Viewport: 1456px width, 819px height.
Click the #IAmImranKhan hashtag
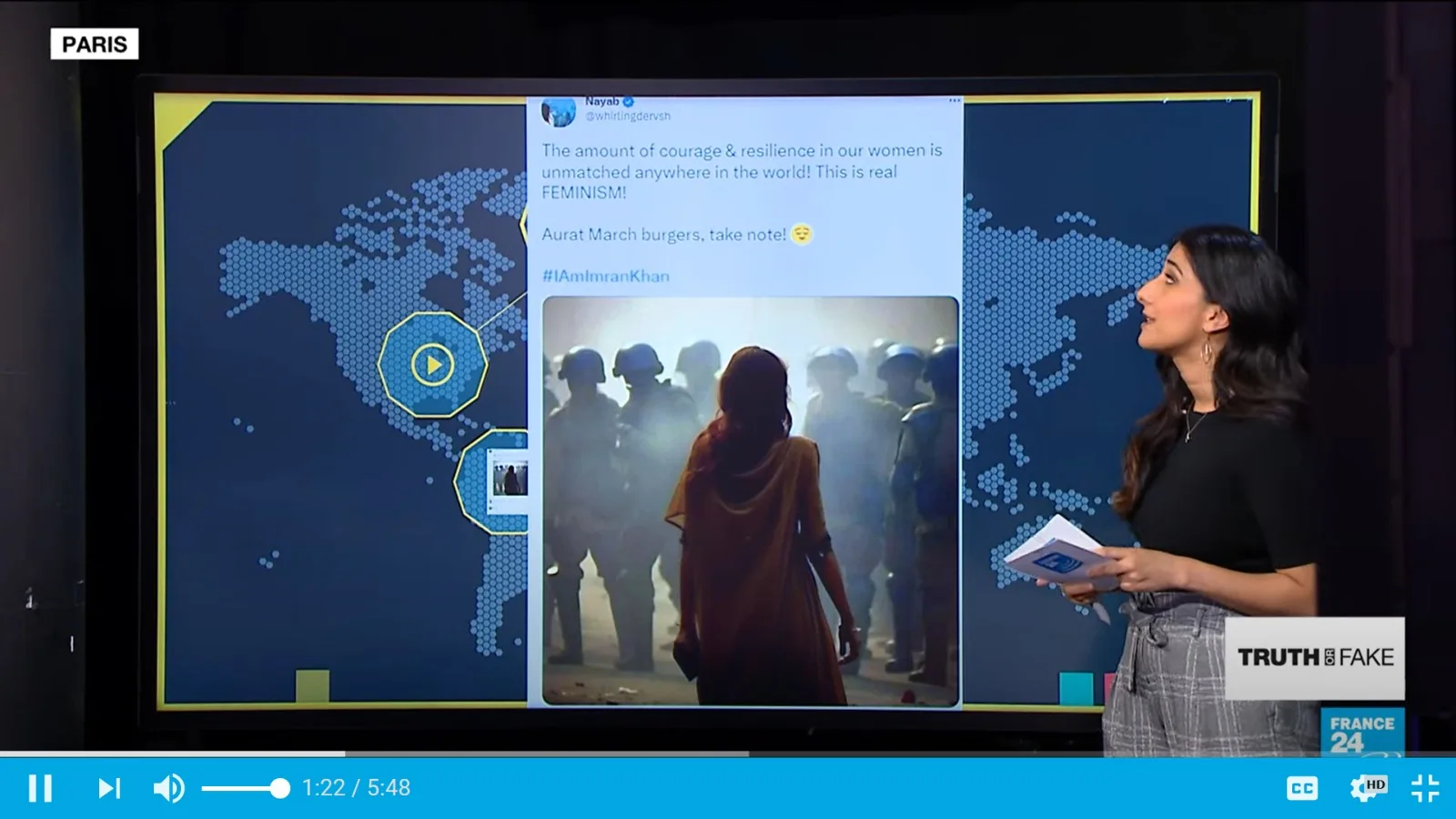pyautogui.click(x=606, y=276)
